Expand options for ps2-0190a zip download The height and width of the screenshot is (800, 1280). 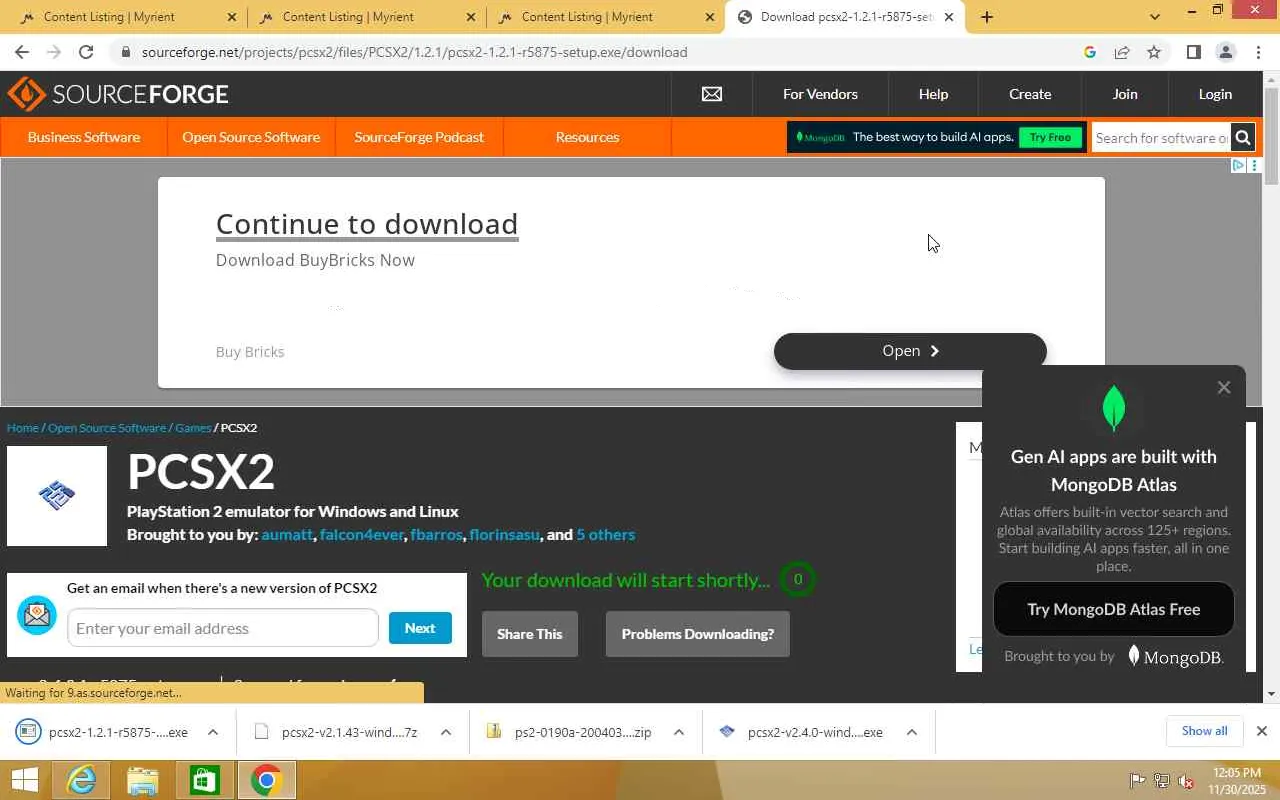679,732
